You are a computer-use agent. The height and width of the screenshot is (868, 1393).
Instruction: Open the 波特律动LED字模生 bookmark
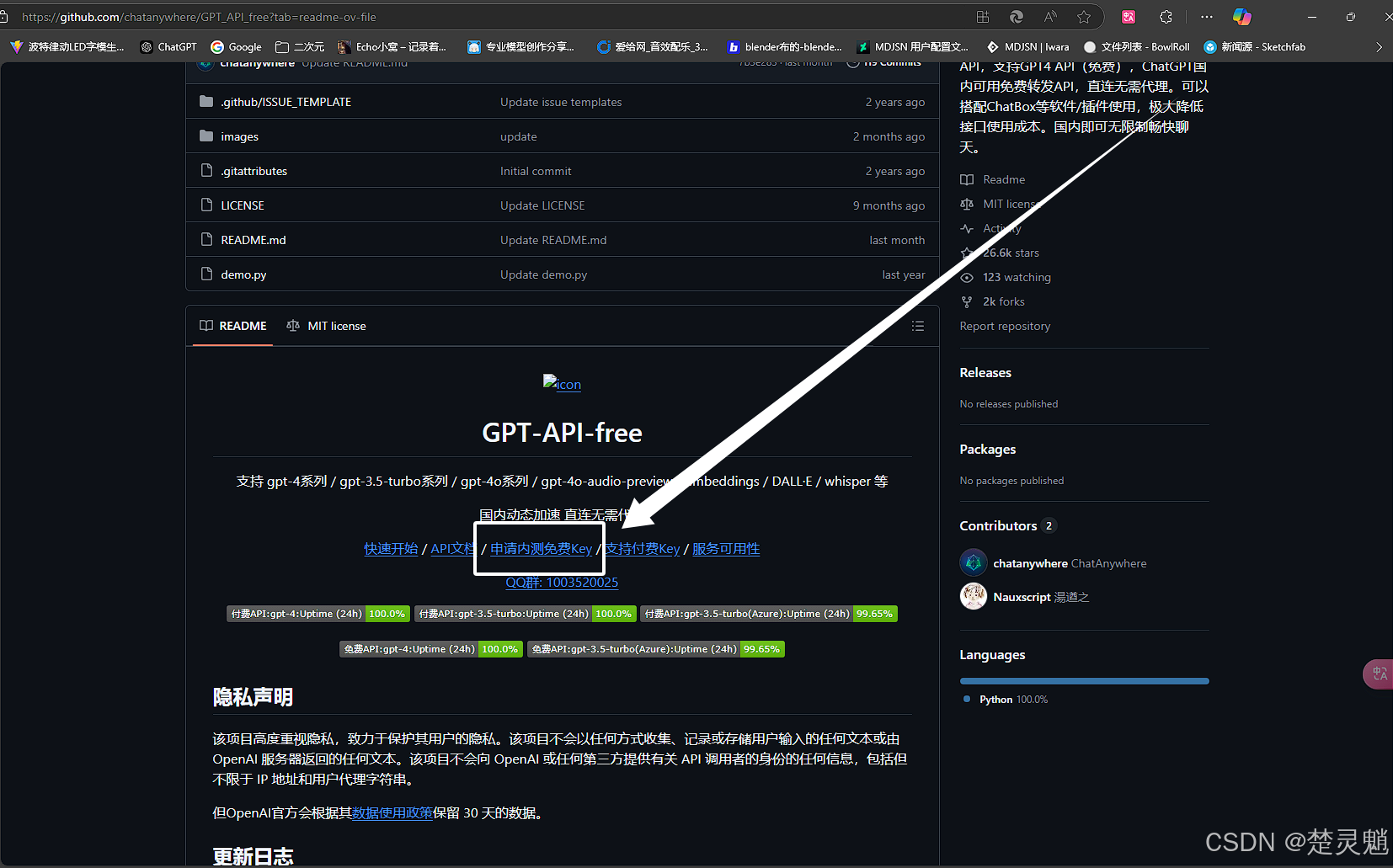(67, 47)
